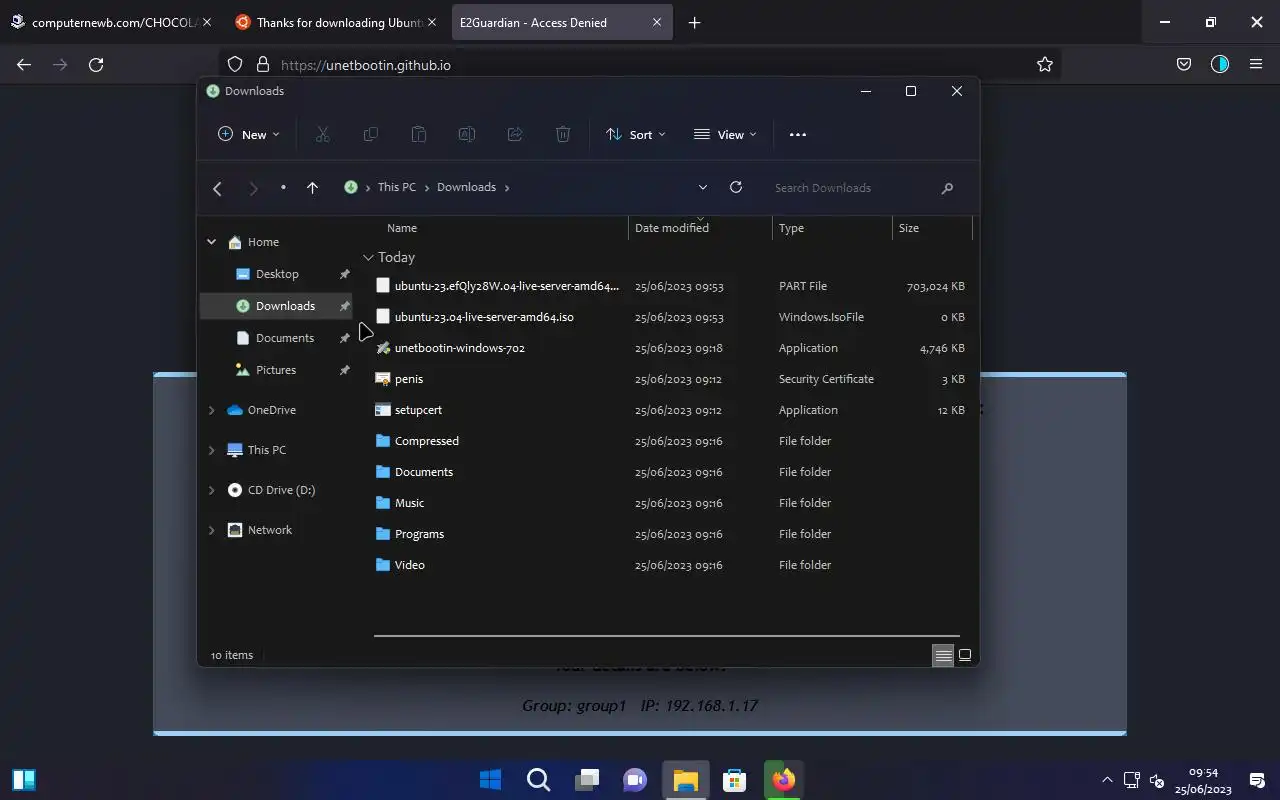Open address bar history dropdown
The image size is (1280, 800).
[702, 187]
